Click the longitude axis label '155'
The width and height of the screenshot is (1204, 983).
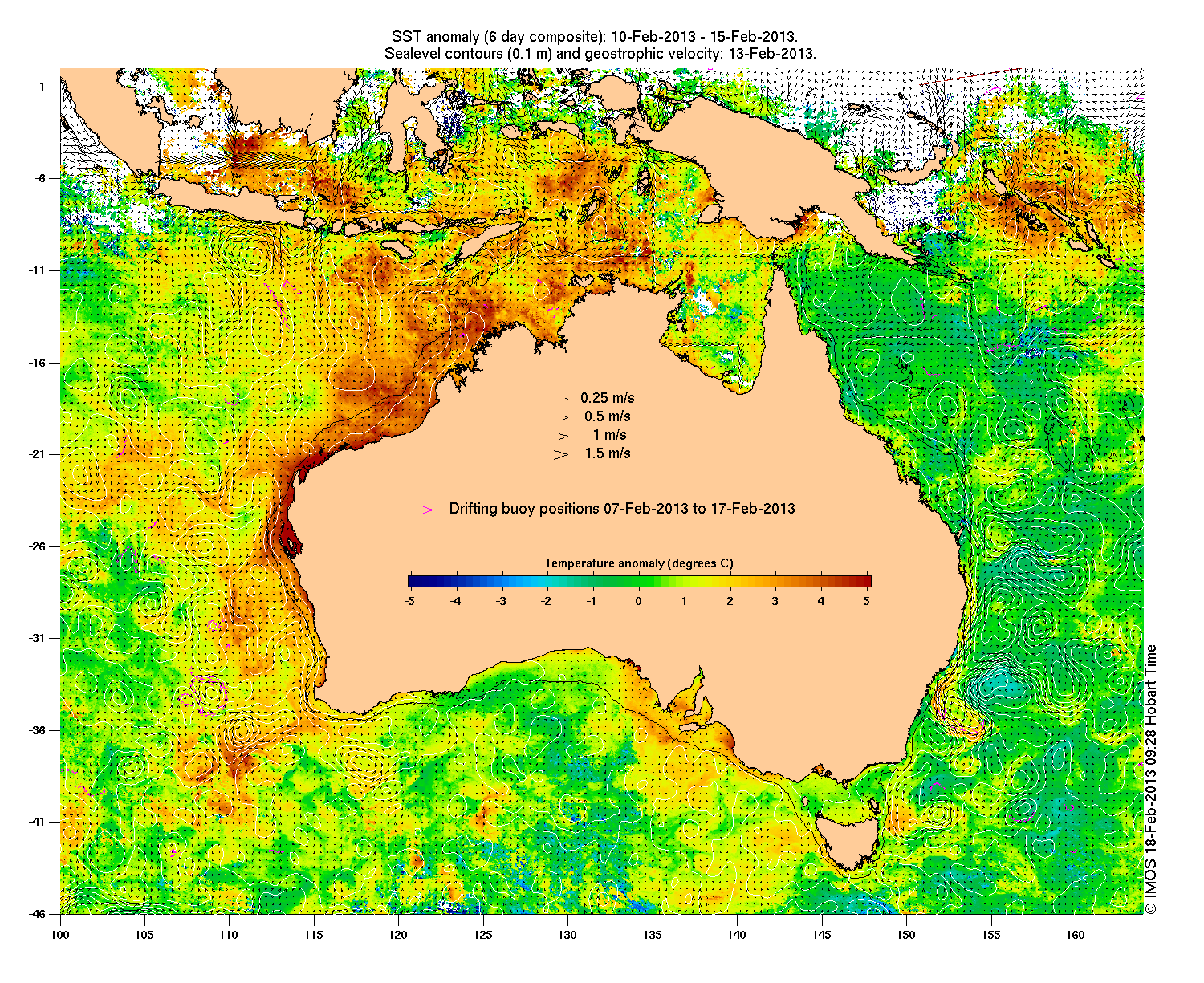tap(990, 935)
